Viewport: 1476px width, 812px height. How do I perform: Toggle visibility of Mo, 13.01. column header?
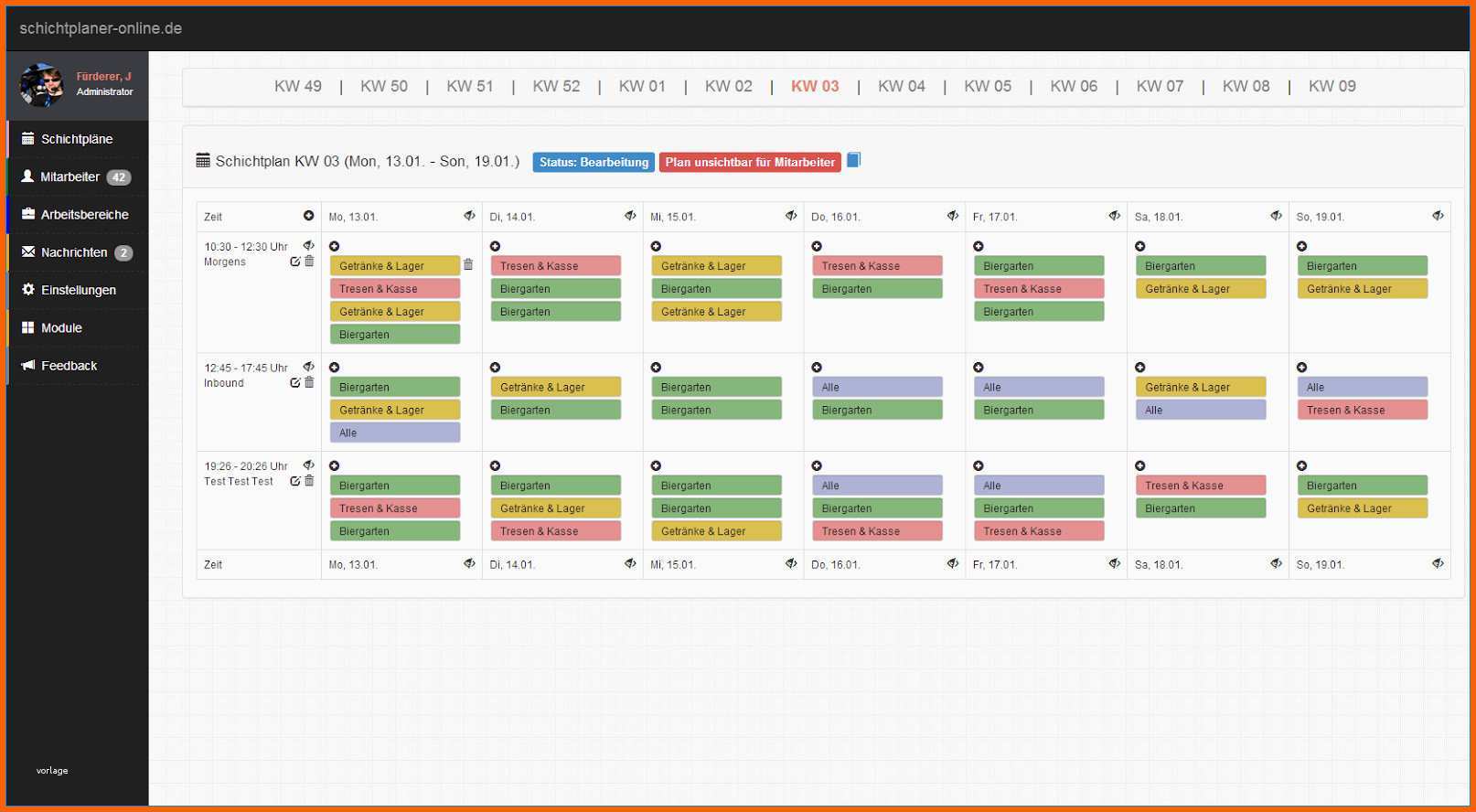tap(469, 216)
